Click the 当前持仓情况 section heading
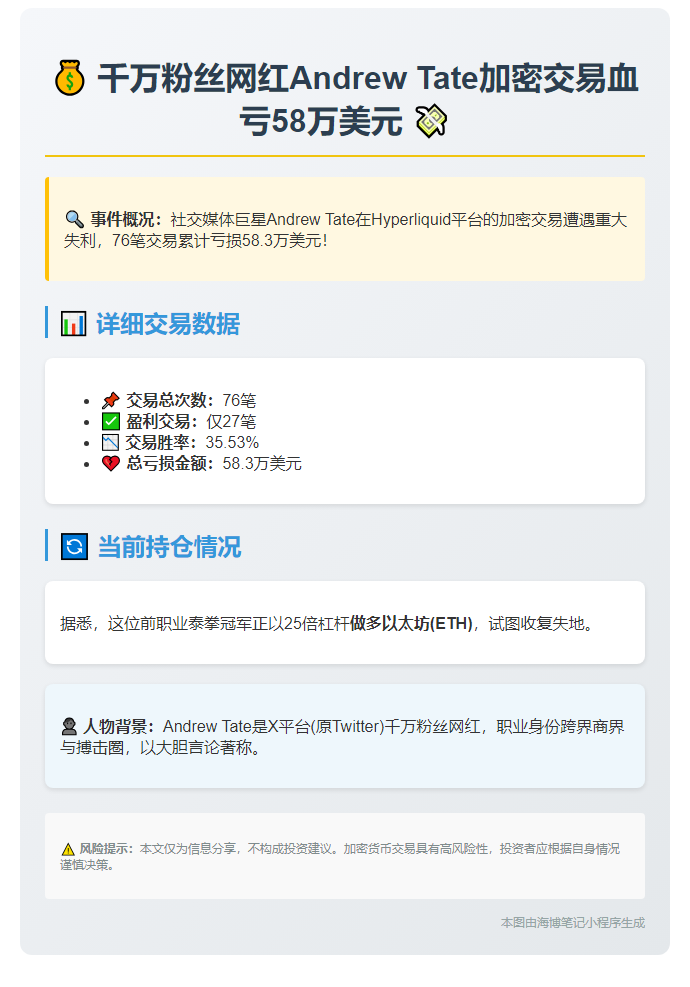The width and height of the screenshot is (690, 987). (169, 546)
